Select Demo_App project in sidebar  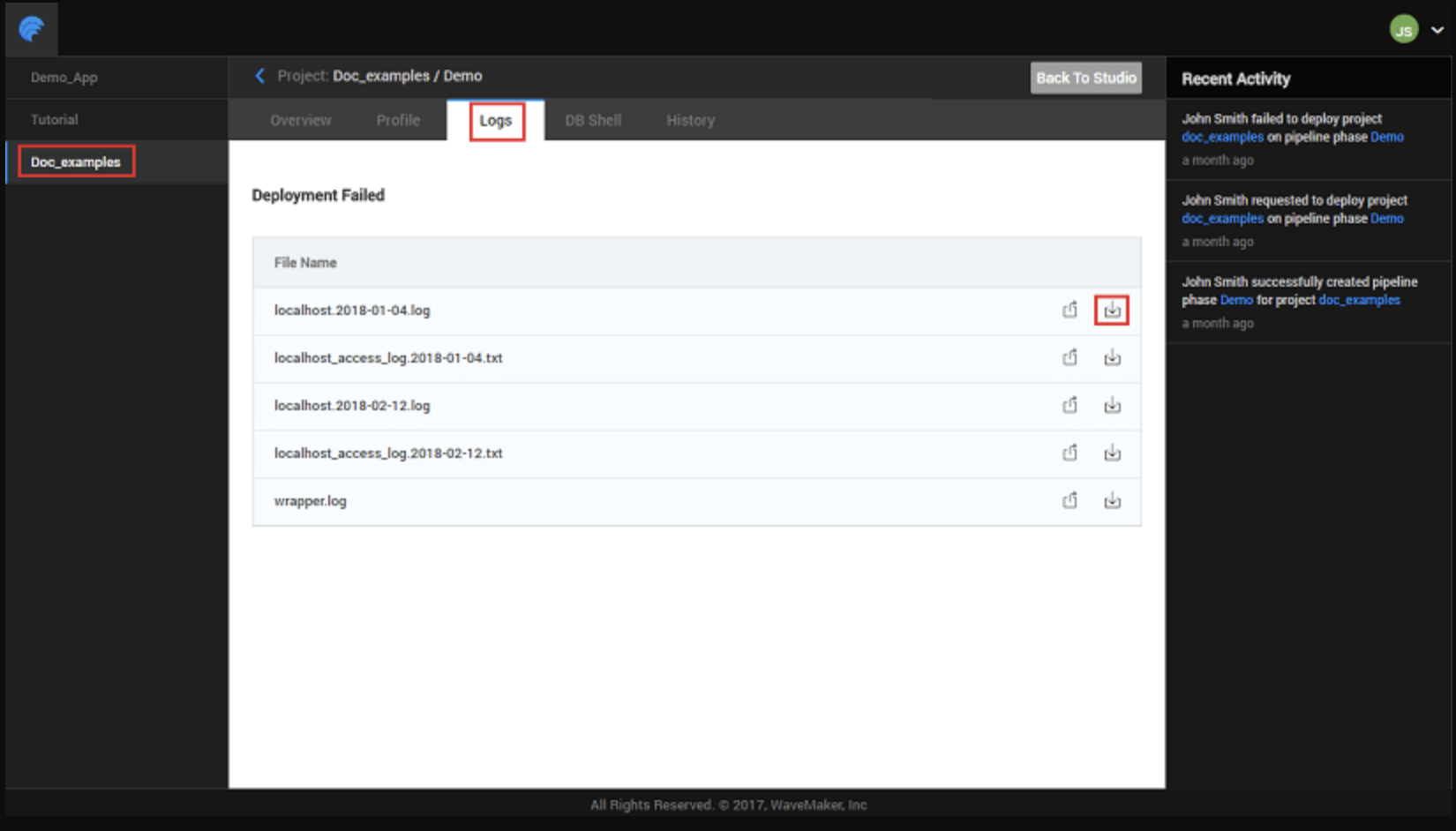click(64, 78)
